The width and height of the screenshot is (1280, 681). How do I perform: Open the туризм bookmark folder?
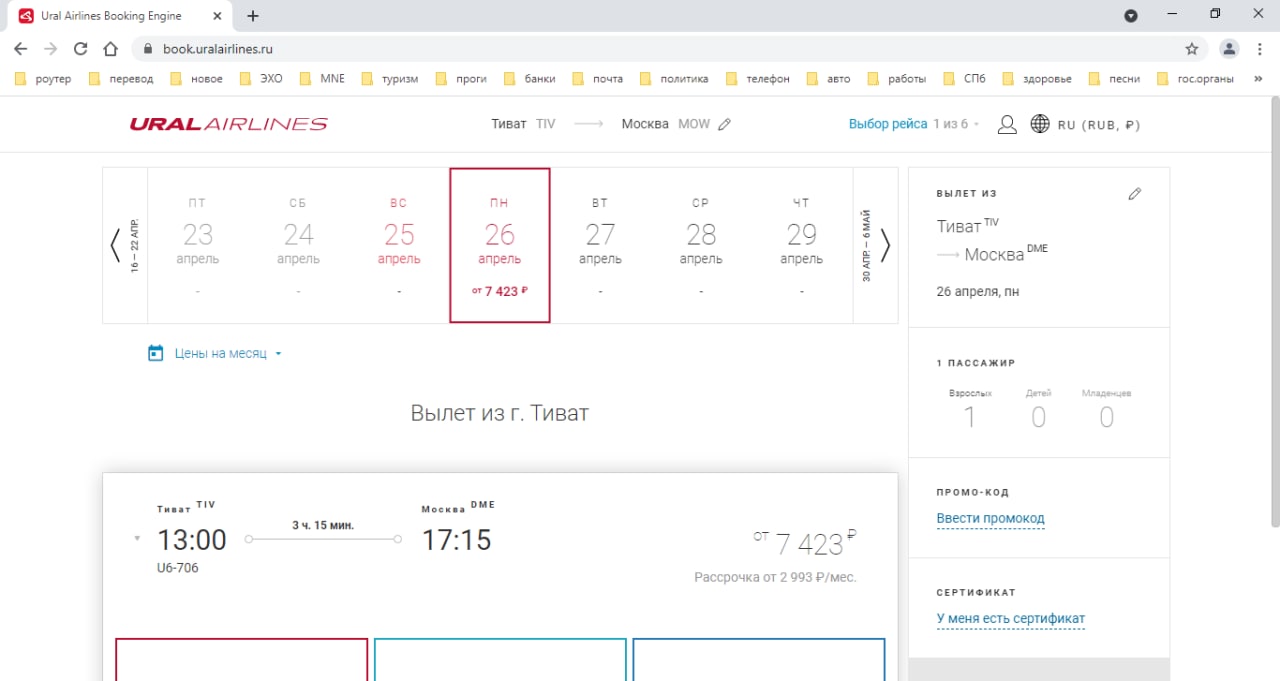(389, 79)
